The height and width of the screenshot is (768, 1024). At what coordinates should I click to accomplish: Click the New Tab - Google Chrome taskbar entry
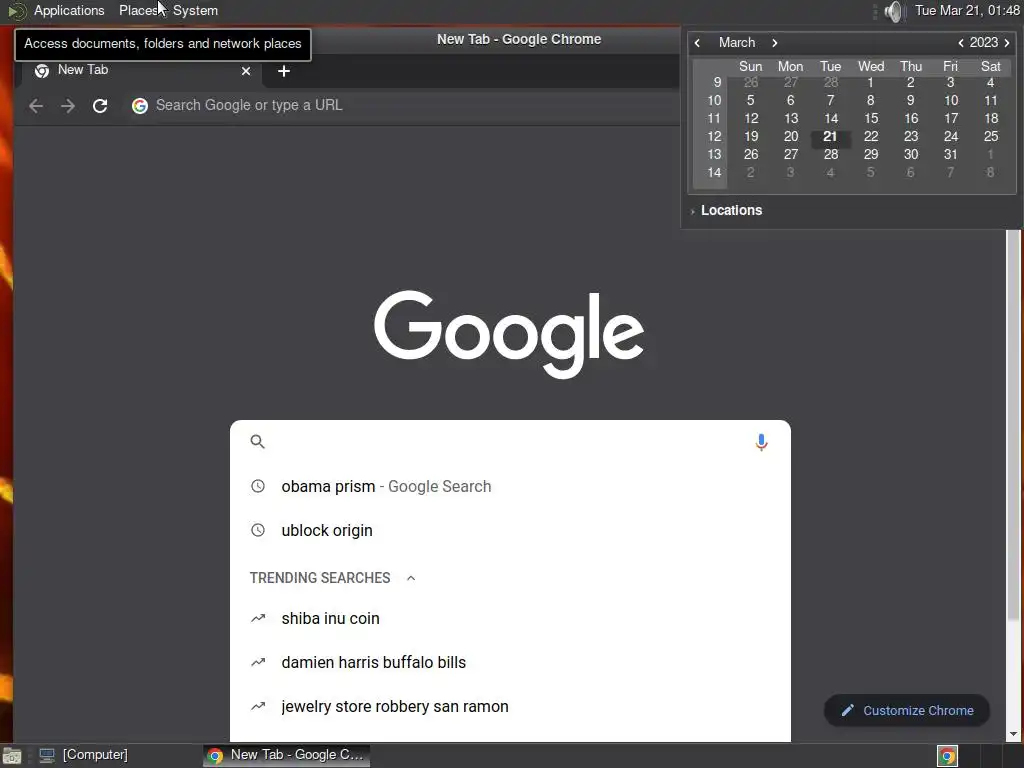287,756
